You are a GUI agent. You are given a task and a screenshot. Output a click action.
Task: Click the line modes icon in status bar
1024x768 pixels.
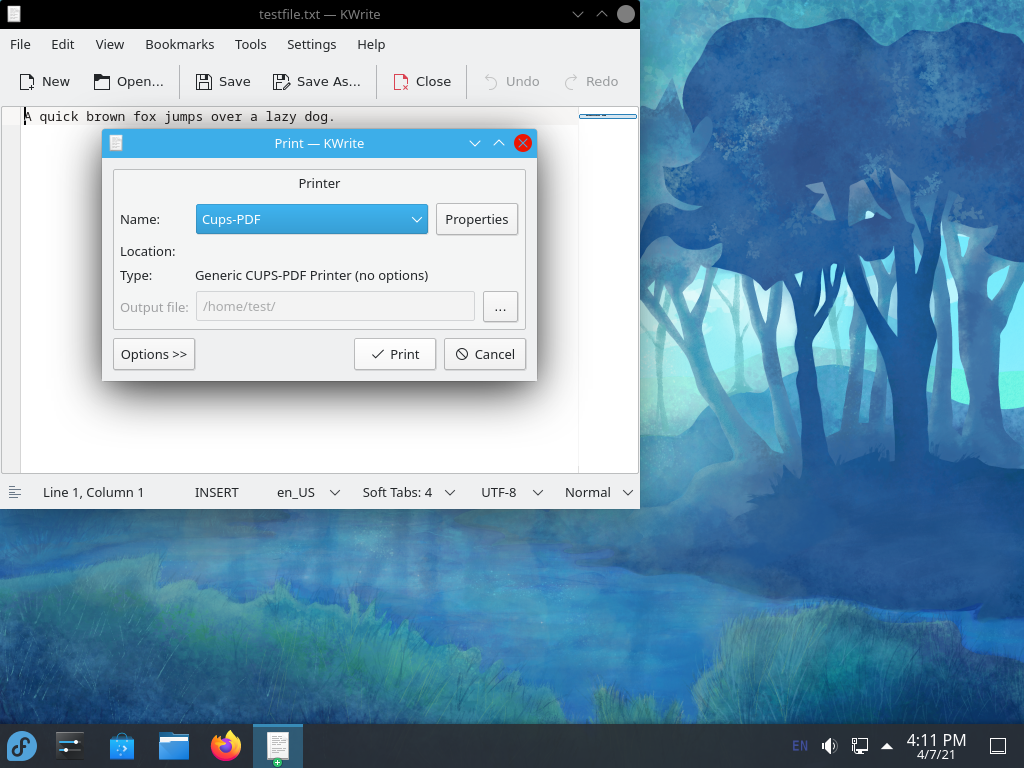[x=15, y=492]
